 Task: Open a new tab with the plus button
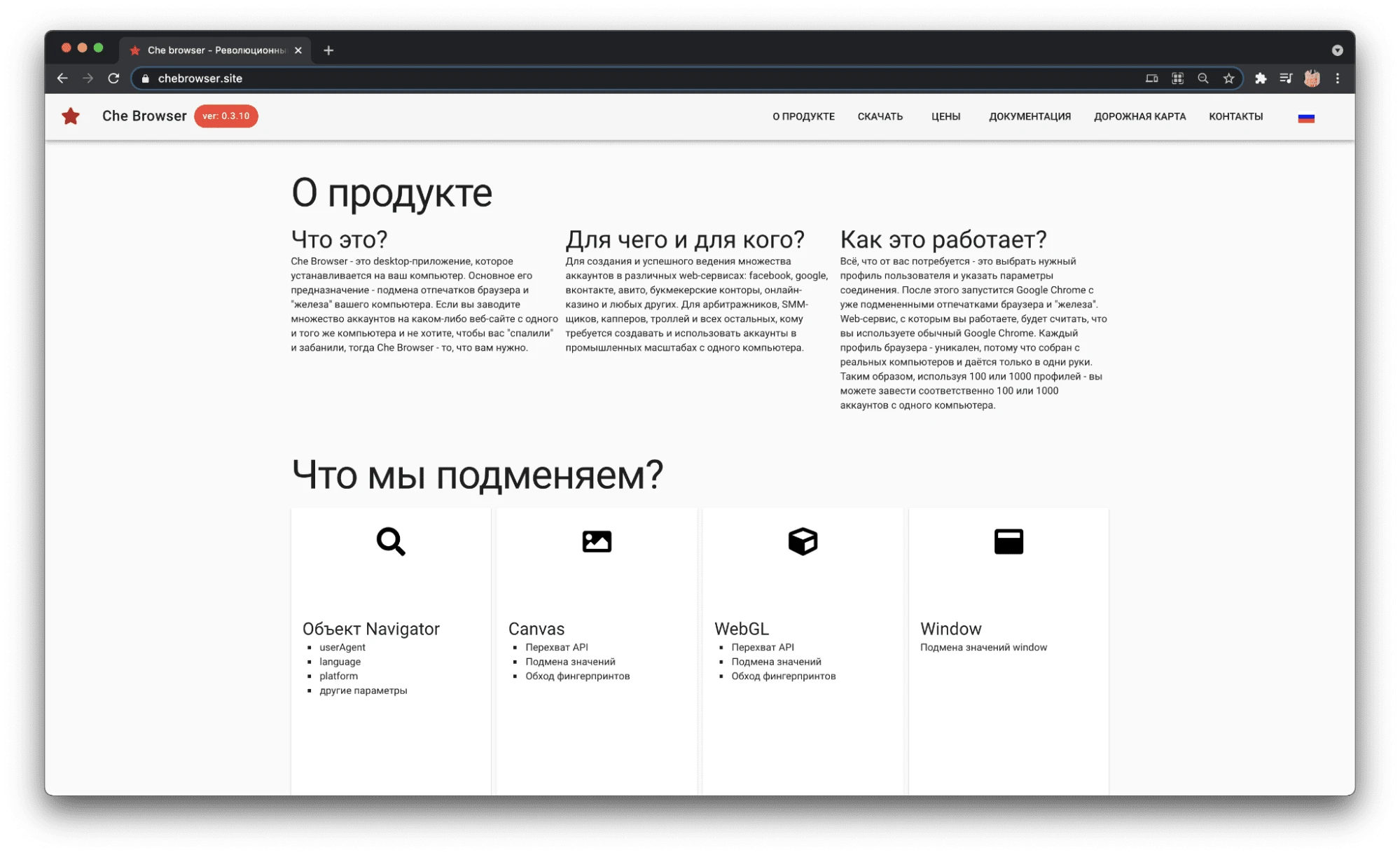pyautogui.click(x=328, y=50)
